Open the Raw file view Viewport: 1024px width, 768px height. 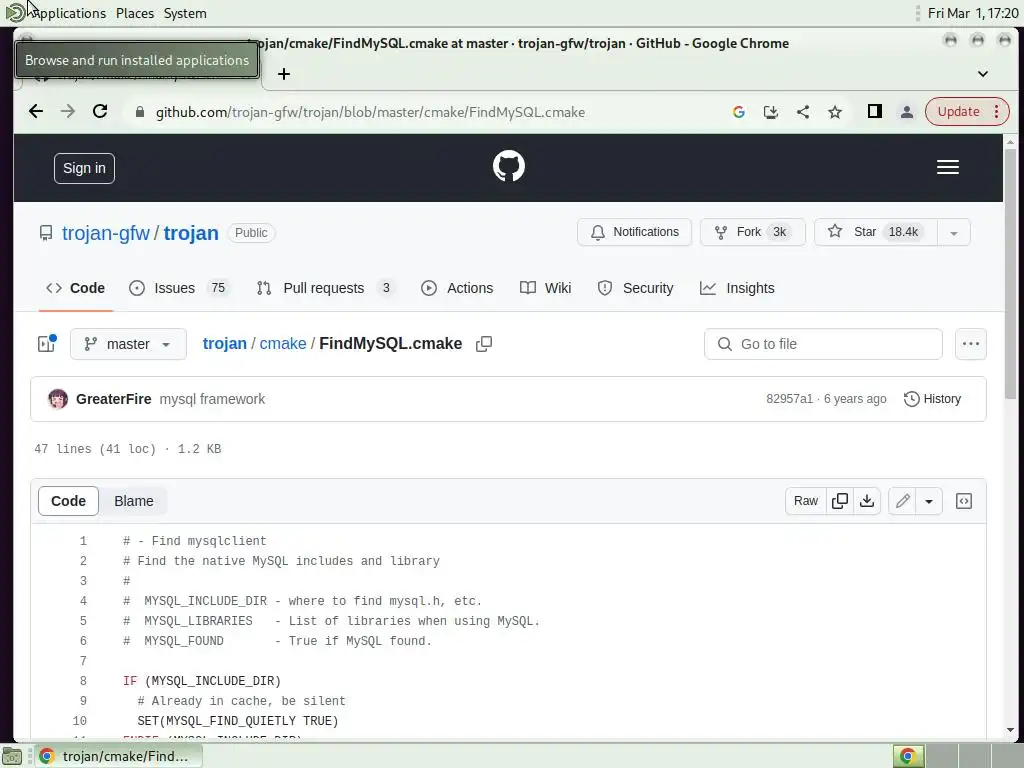[x=806, y=501]
